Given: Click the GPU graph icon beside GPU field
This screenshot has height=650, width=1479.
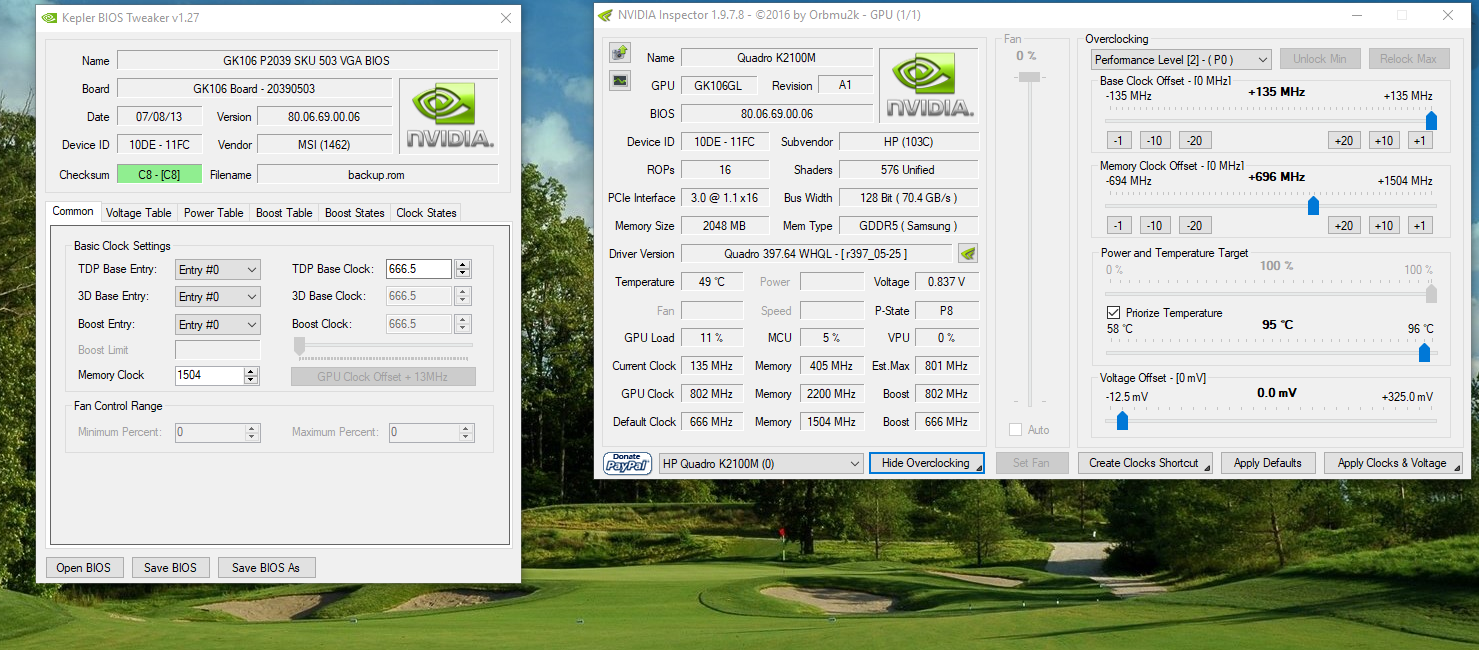Looking at the screenshot, I should [620, 81].
